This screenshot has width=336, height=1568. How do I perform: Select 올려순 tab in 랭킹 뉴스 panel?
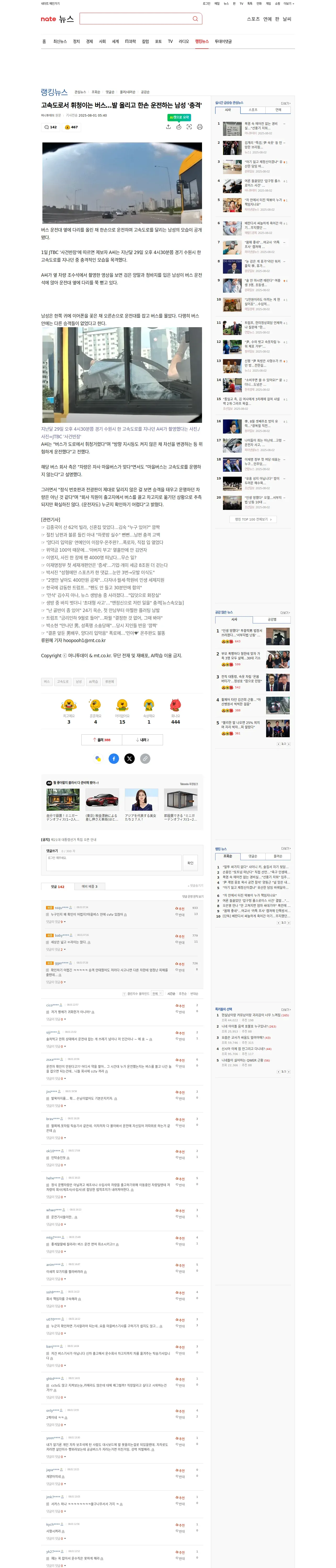point(278,856)
